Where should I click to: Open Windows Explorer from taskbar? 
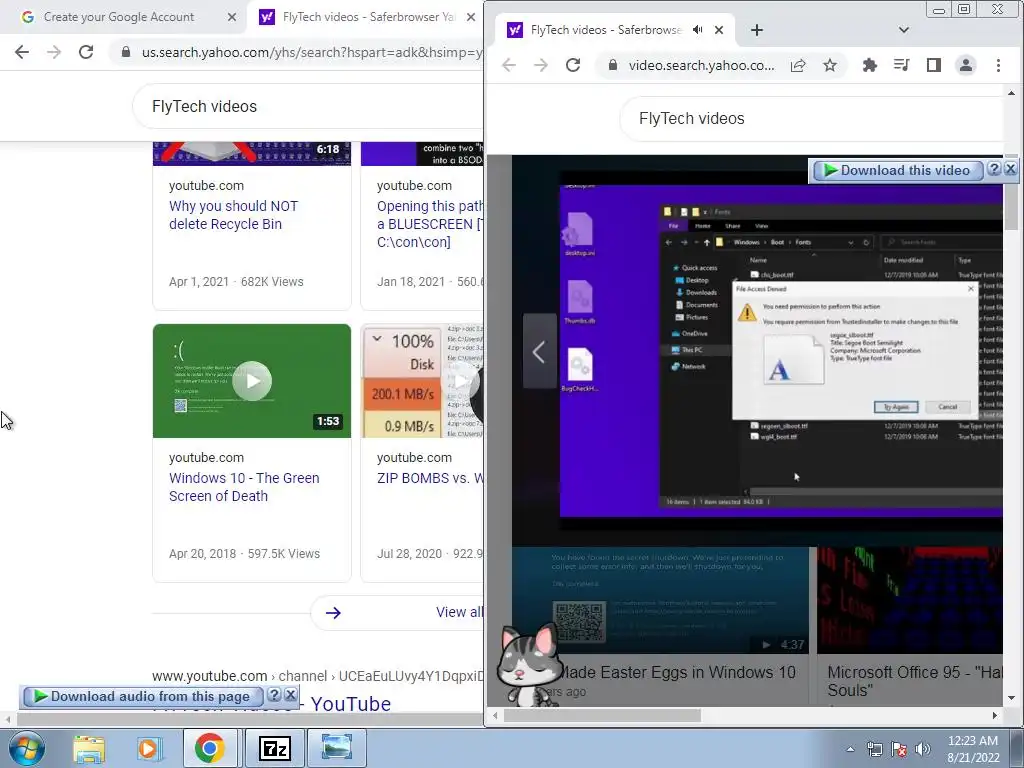tap(89, 748)
